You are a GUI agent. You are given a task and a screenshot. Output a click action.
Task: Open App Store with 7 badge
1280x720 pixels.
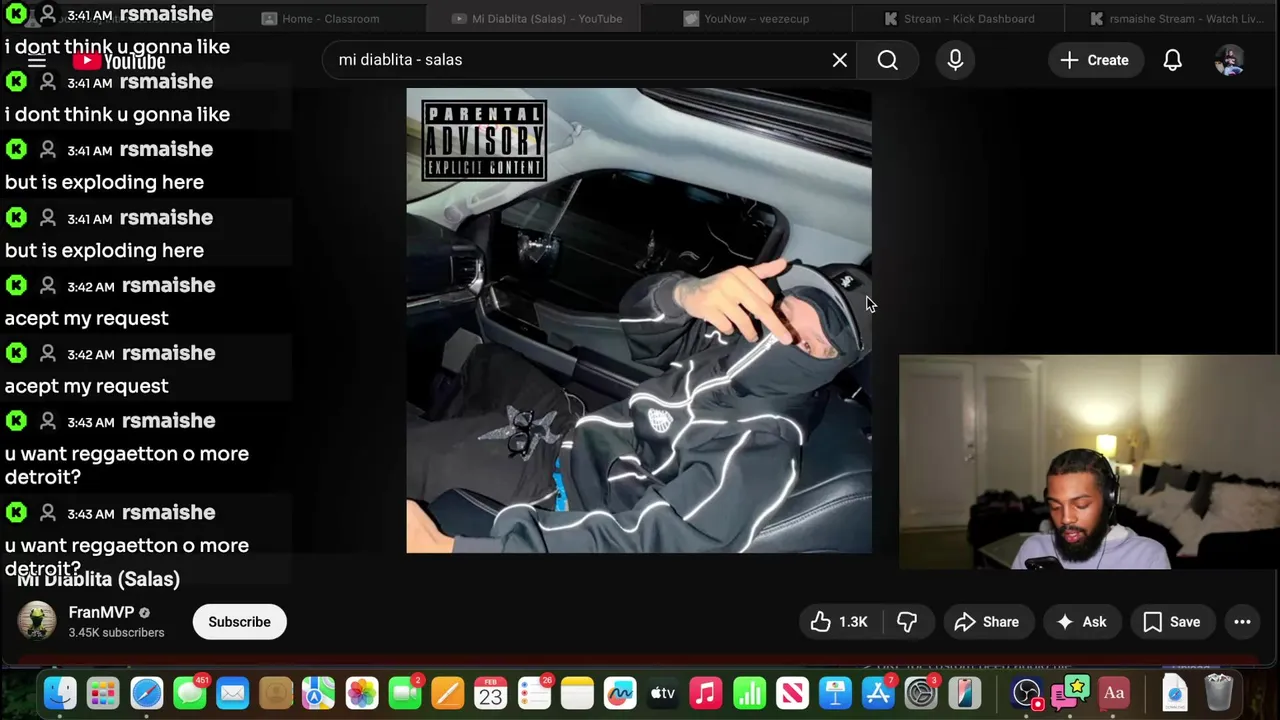pos(878,693)
